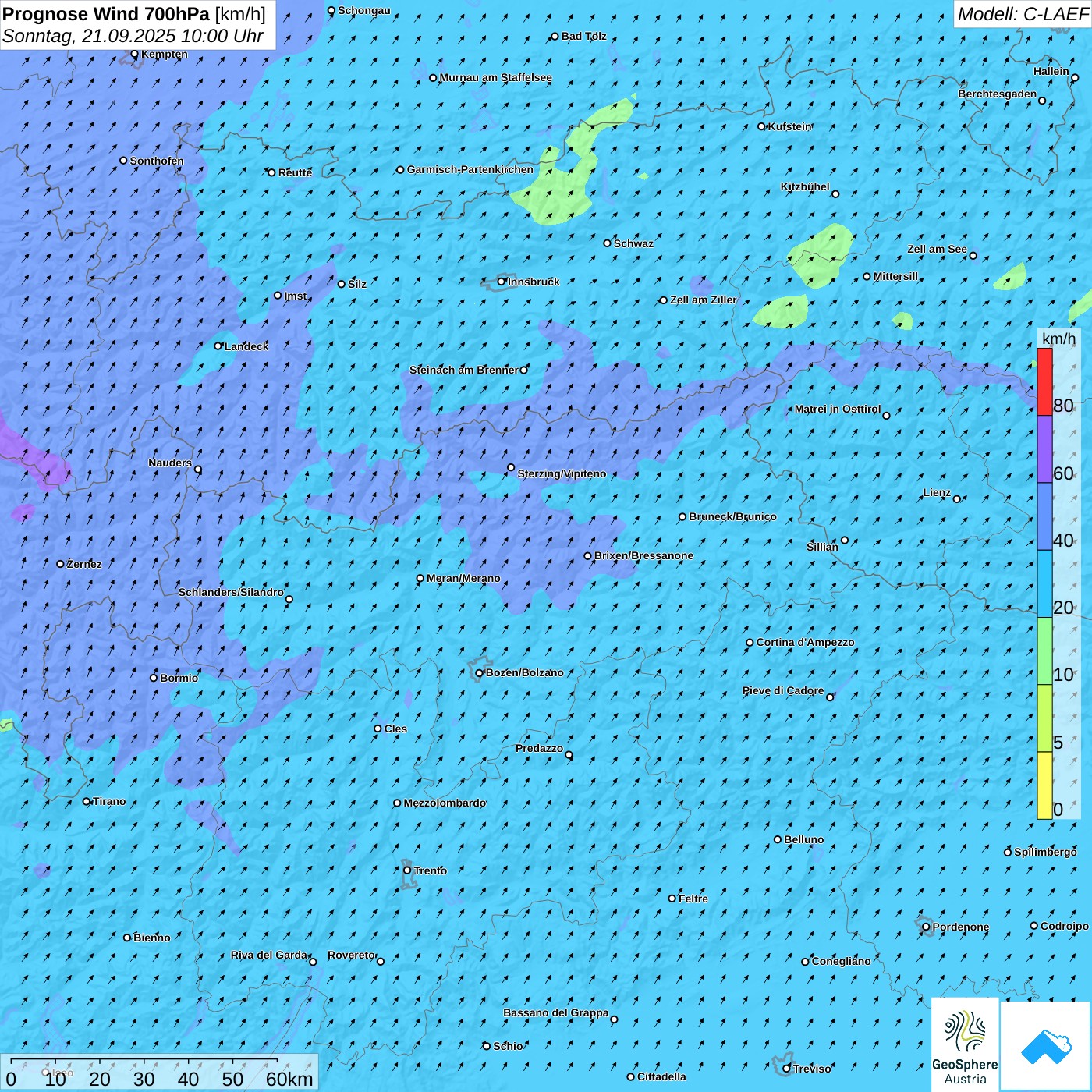This screenshot has width=1092, height=1092.
Task: Click the Zell am Ziller label
Action: click(x=703, y=300)
